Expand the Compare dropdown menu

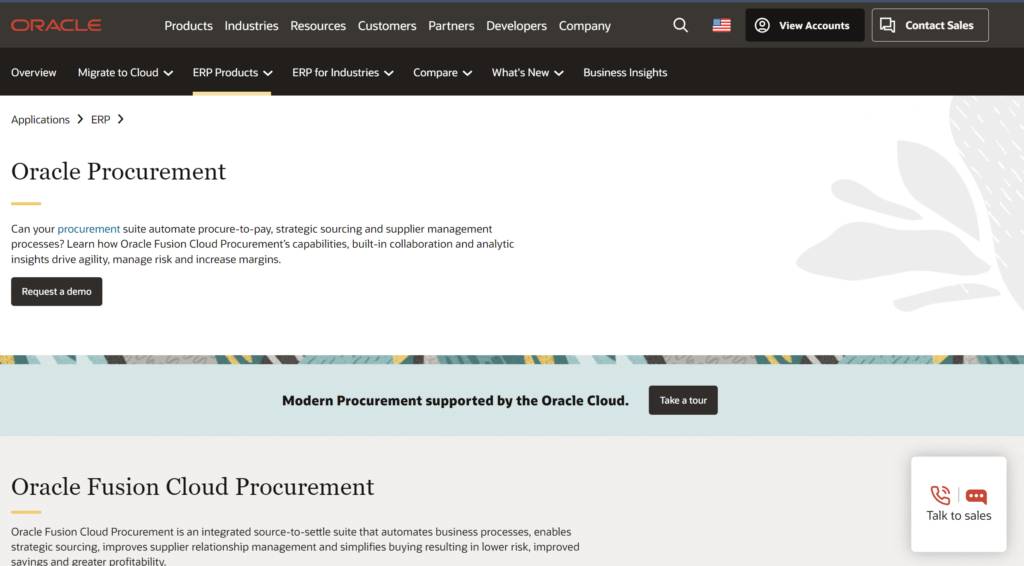coord(442,73)
